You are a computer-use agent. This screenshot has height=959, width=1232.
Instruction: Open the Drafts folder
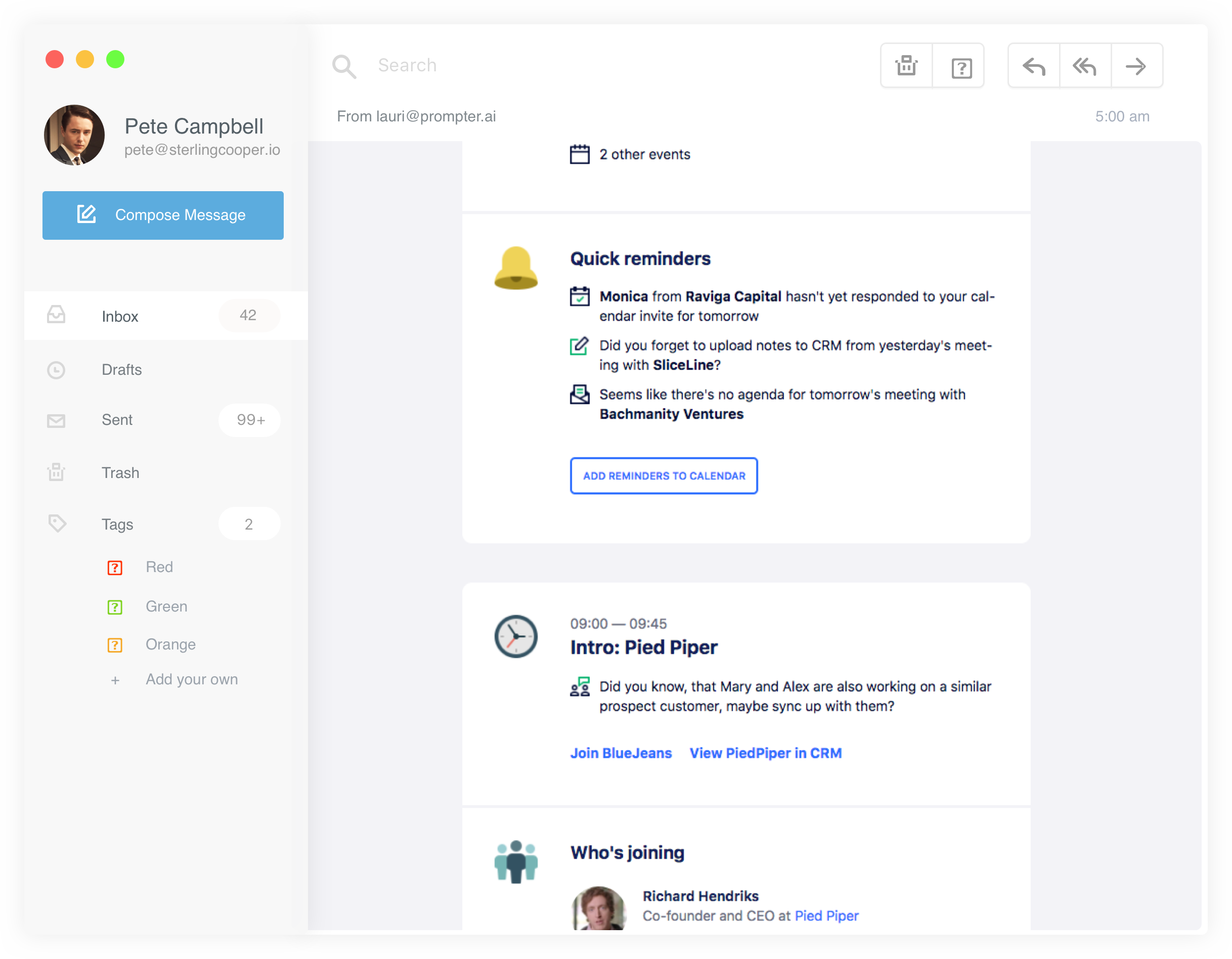point(122,370)
